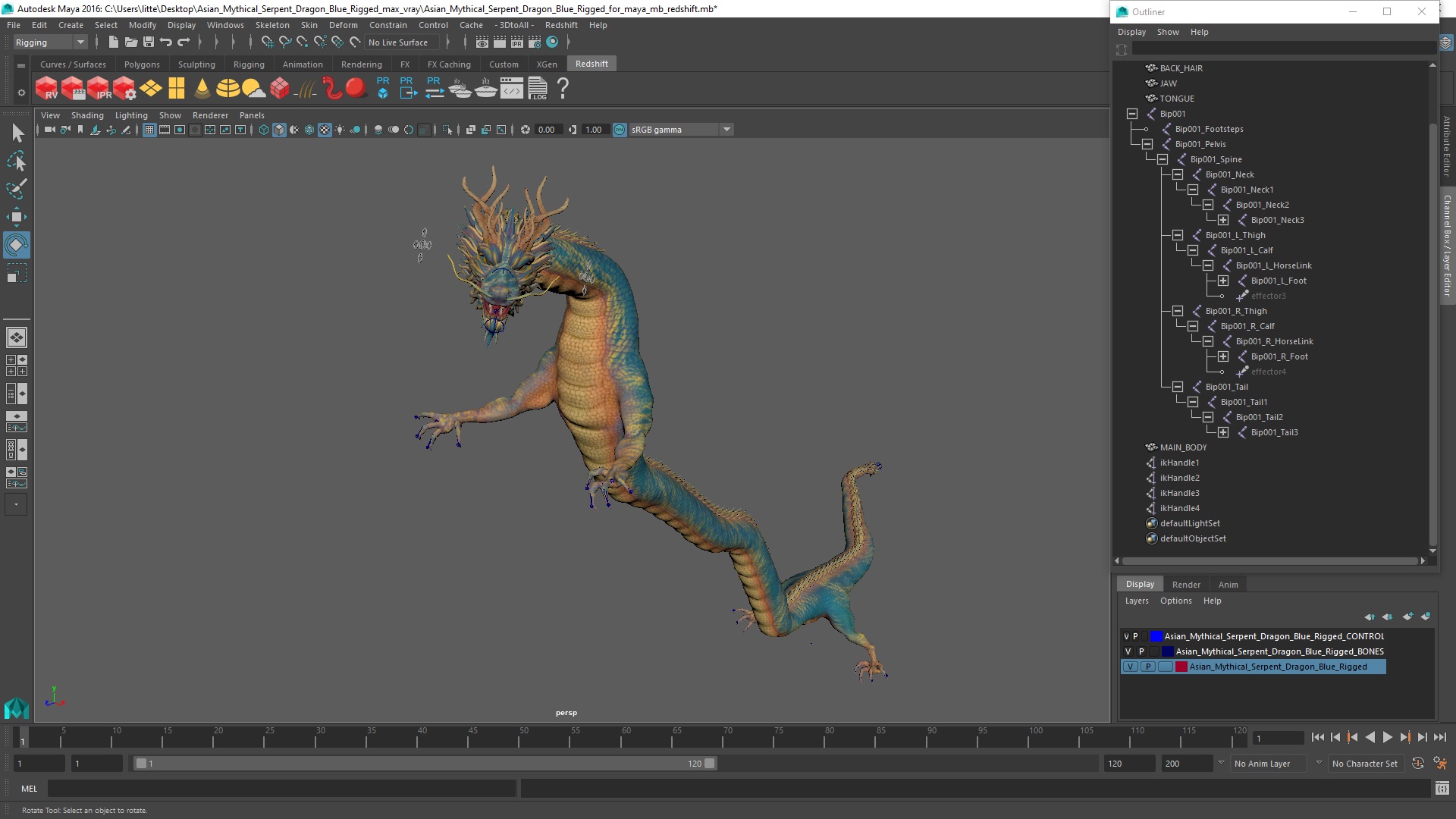Open the Anim tab in layer editor
Screen dimensions: 1456x819
pyautogui.click(x=1228, y=585)
